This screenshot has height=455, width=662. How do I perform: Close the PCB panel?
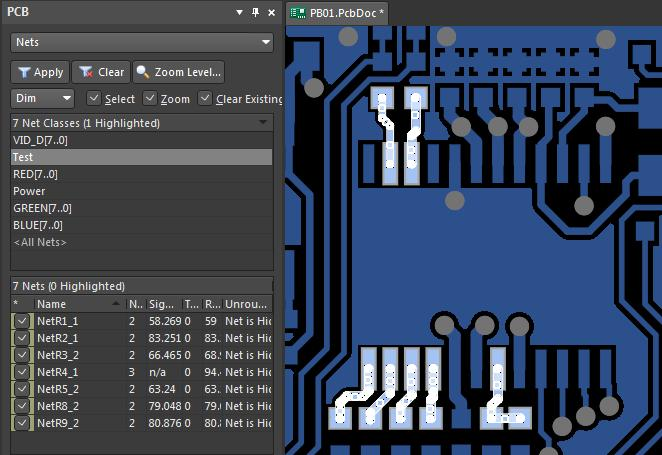[271, 13]
